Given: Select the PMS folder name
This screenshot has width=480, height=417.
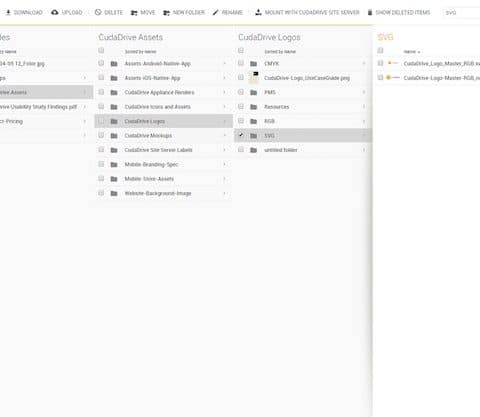Looking at the screenshot, I should coord(270,92).
